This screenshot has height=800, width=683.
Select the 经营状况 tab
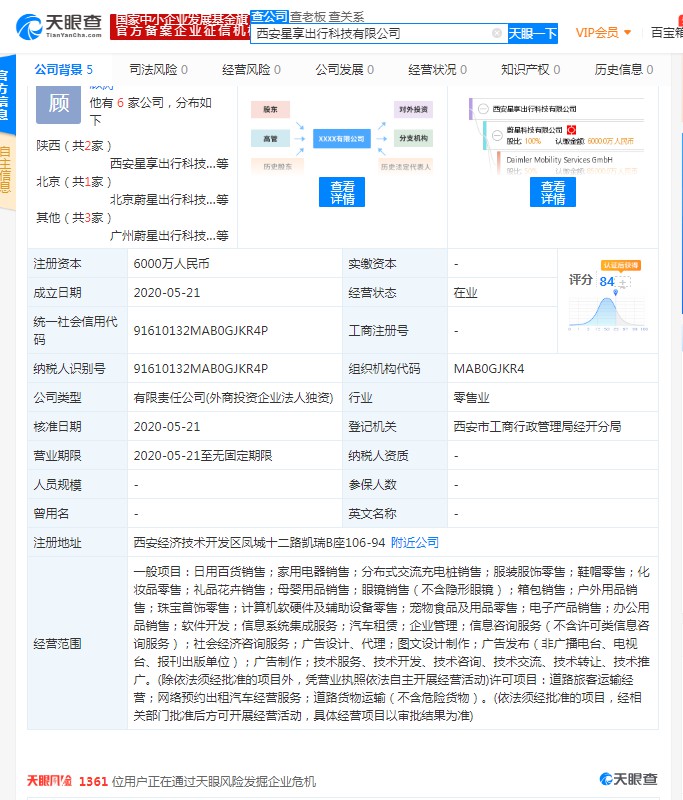click(437, 69)
